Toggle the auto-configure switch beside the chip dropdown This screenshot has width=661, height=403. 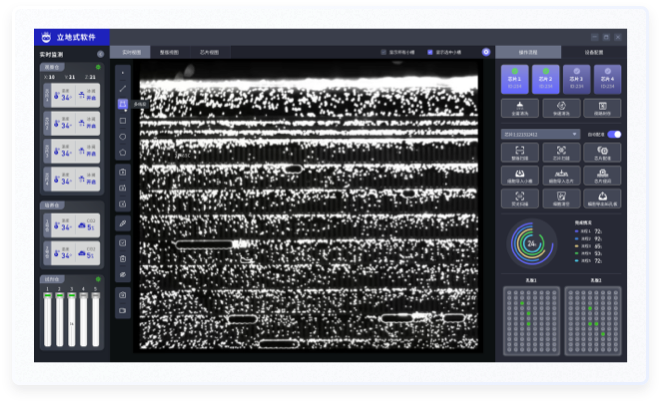coord(614,134)
